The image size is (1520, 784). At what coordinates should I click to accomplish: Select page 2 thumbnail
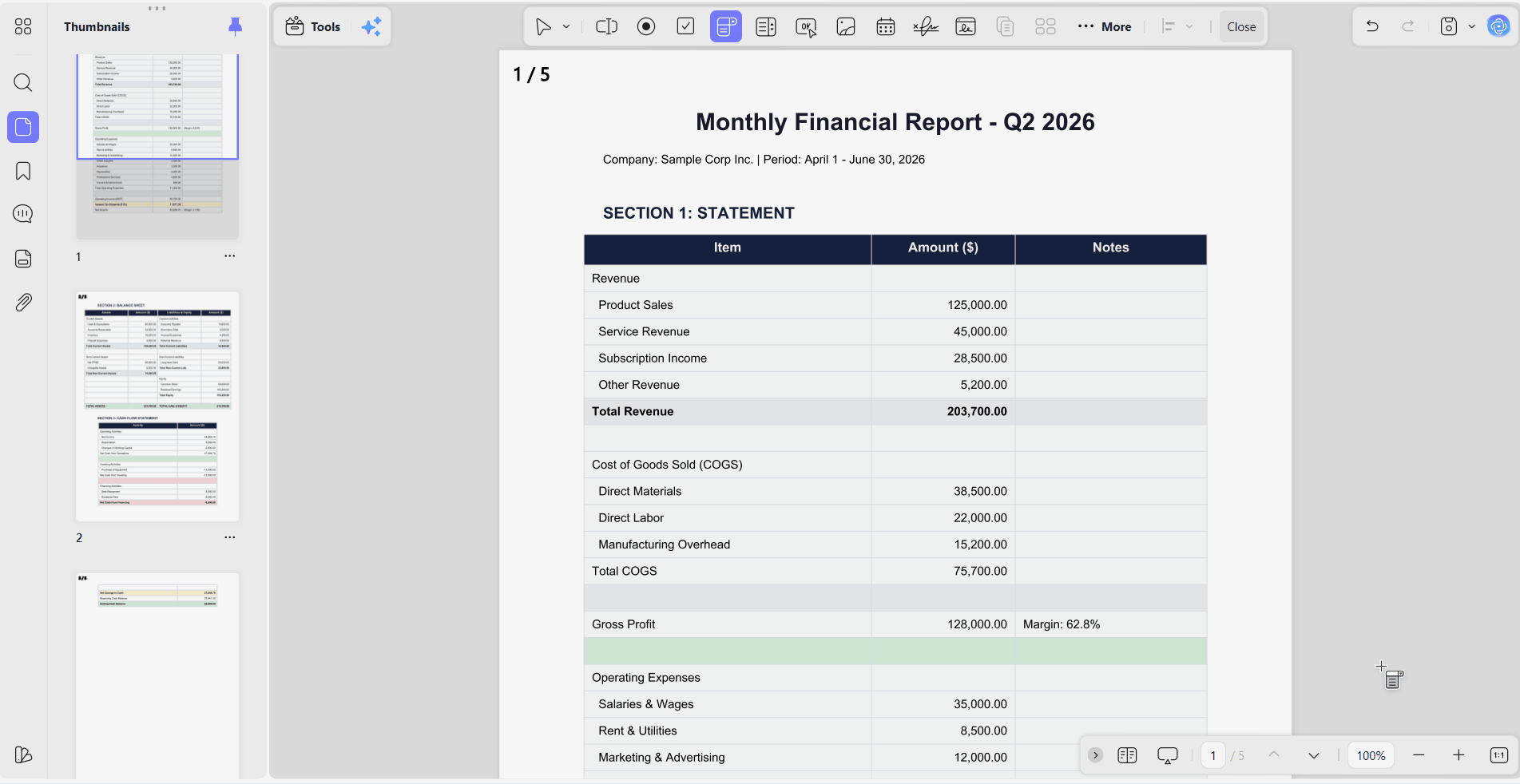click(157, 406)
